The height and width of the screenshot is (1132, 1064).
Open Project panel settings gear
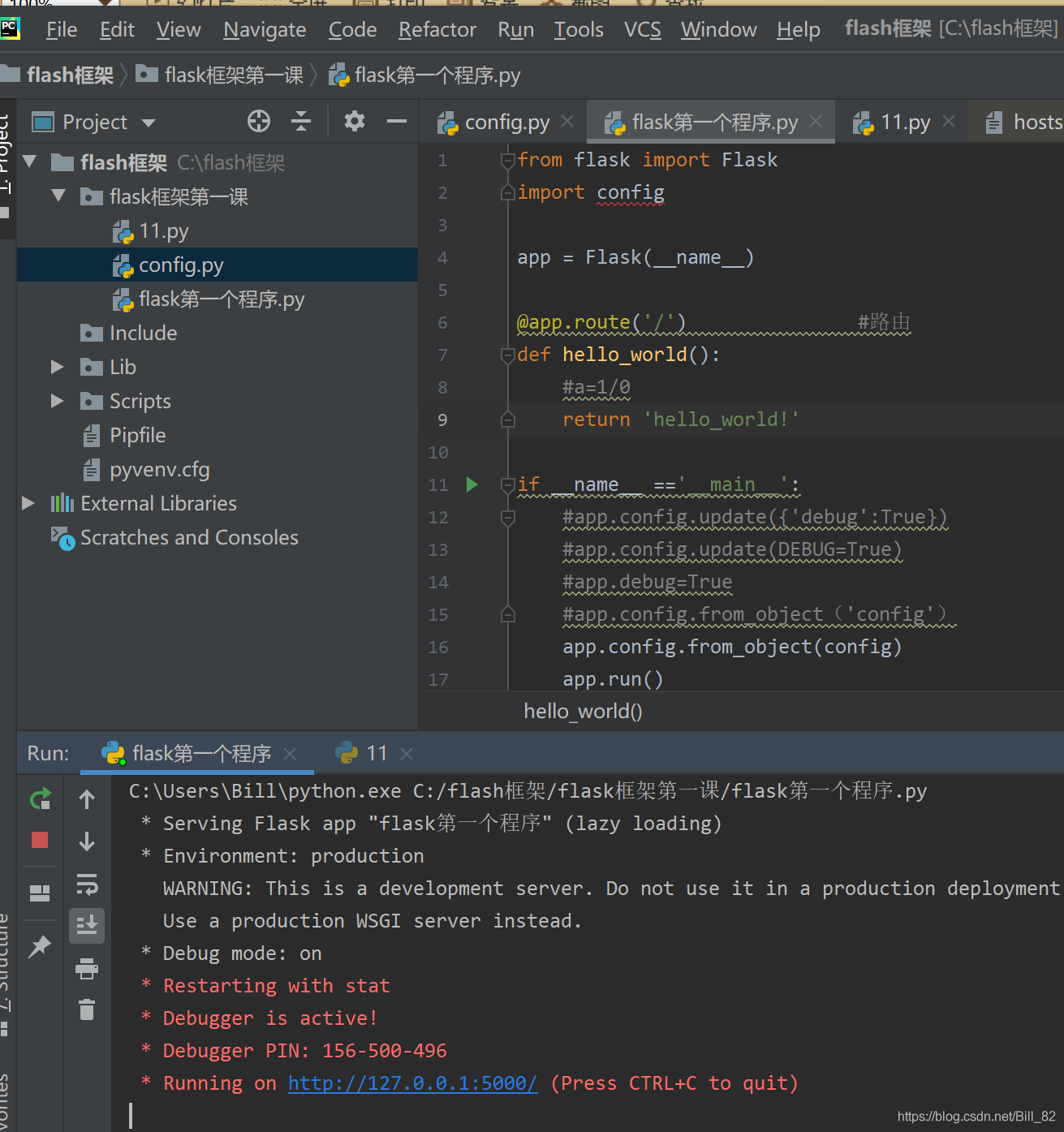(x=354, y=122)
